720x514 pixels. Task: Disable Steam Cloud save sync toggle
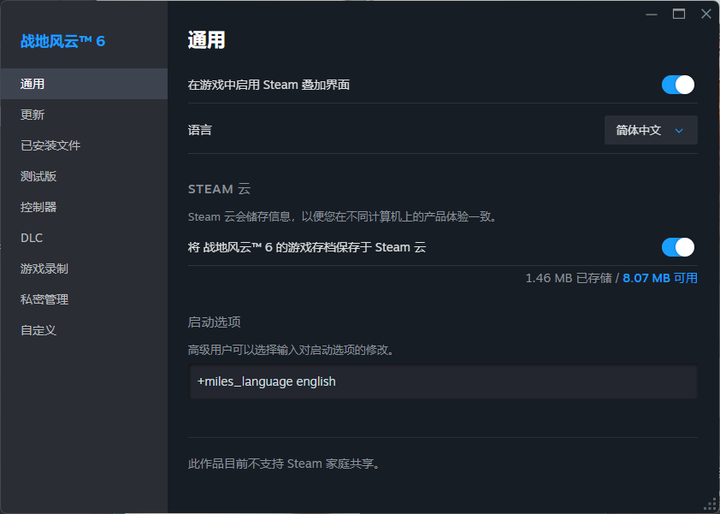point(677,247)
